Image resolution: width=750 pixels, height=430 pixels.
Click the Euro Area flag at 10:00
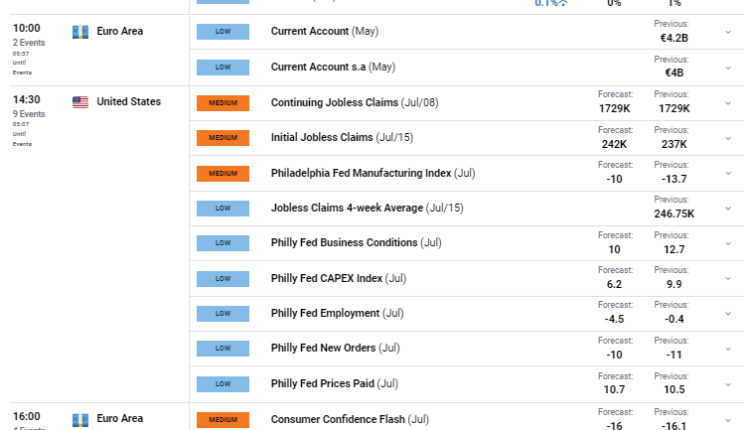pos(80,32)
